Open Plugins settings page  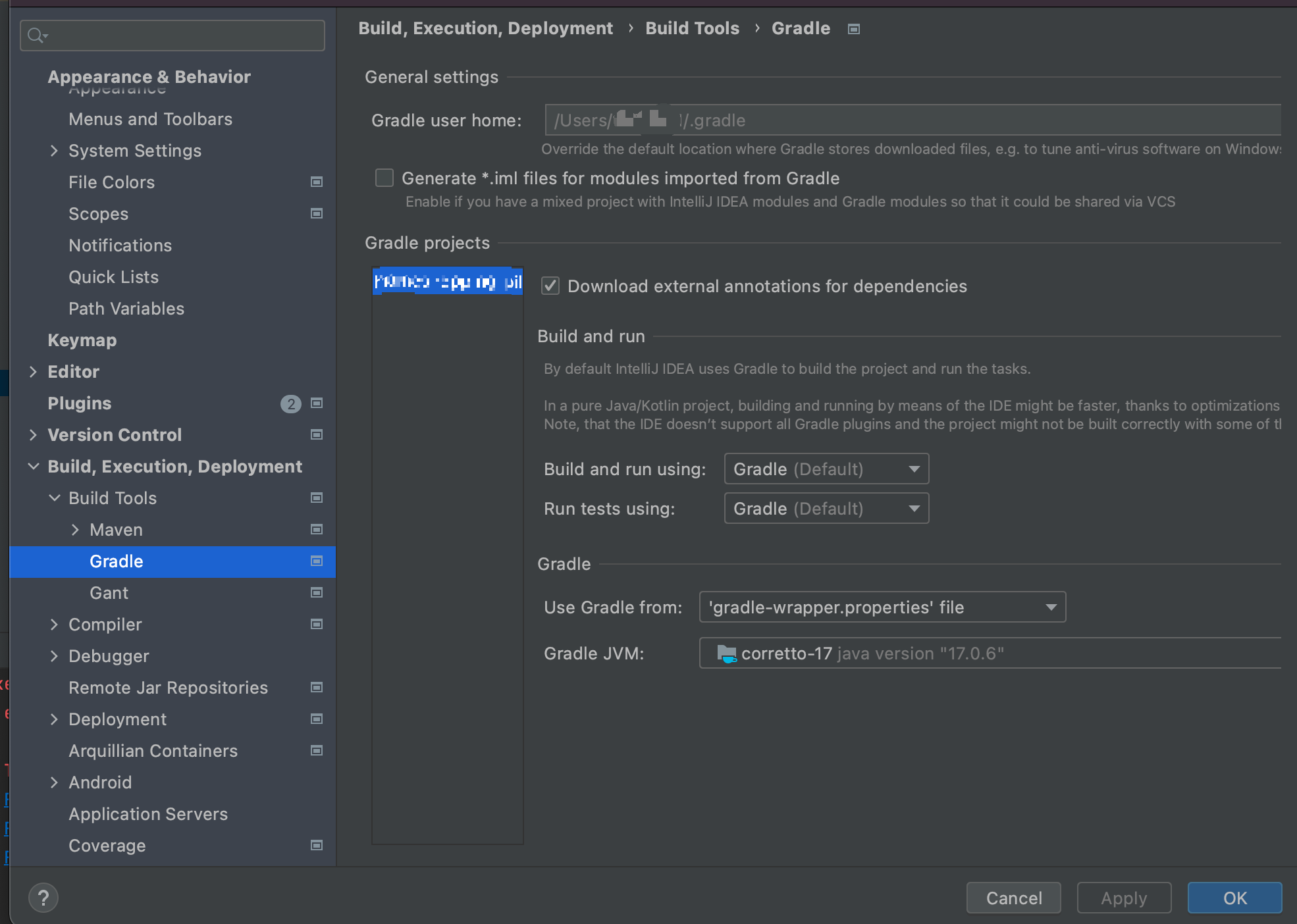click(x=79, y=403)
